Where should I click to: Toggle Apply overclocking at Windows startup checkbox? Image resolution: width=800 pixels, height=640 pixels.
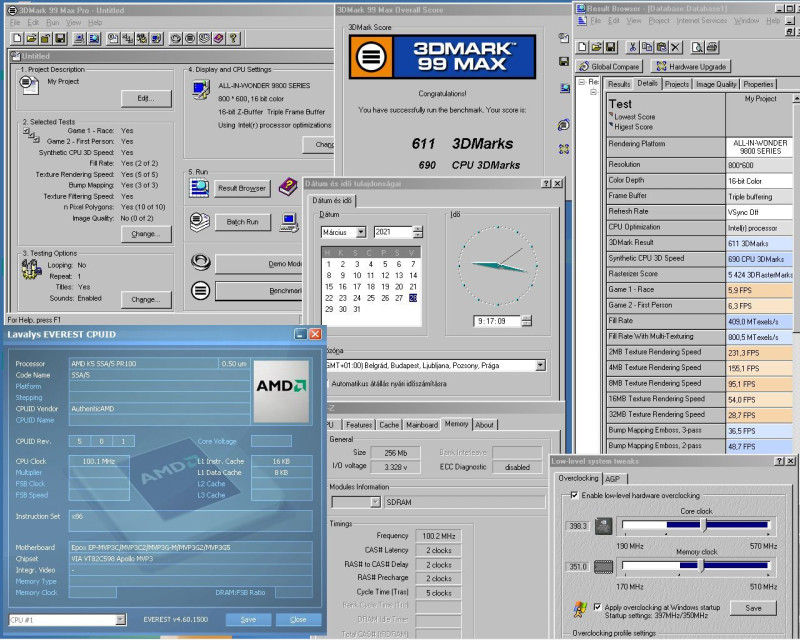597,607
